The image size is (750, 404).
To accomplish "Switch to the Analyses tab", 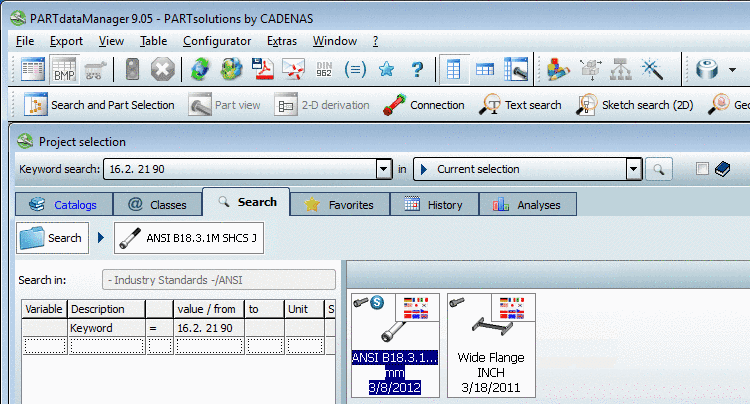I will [x=528, y=205].
